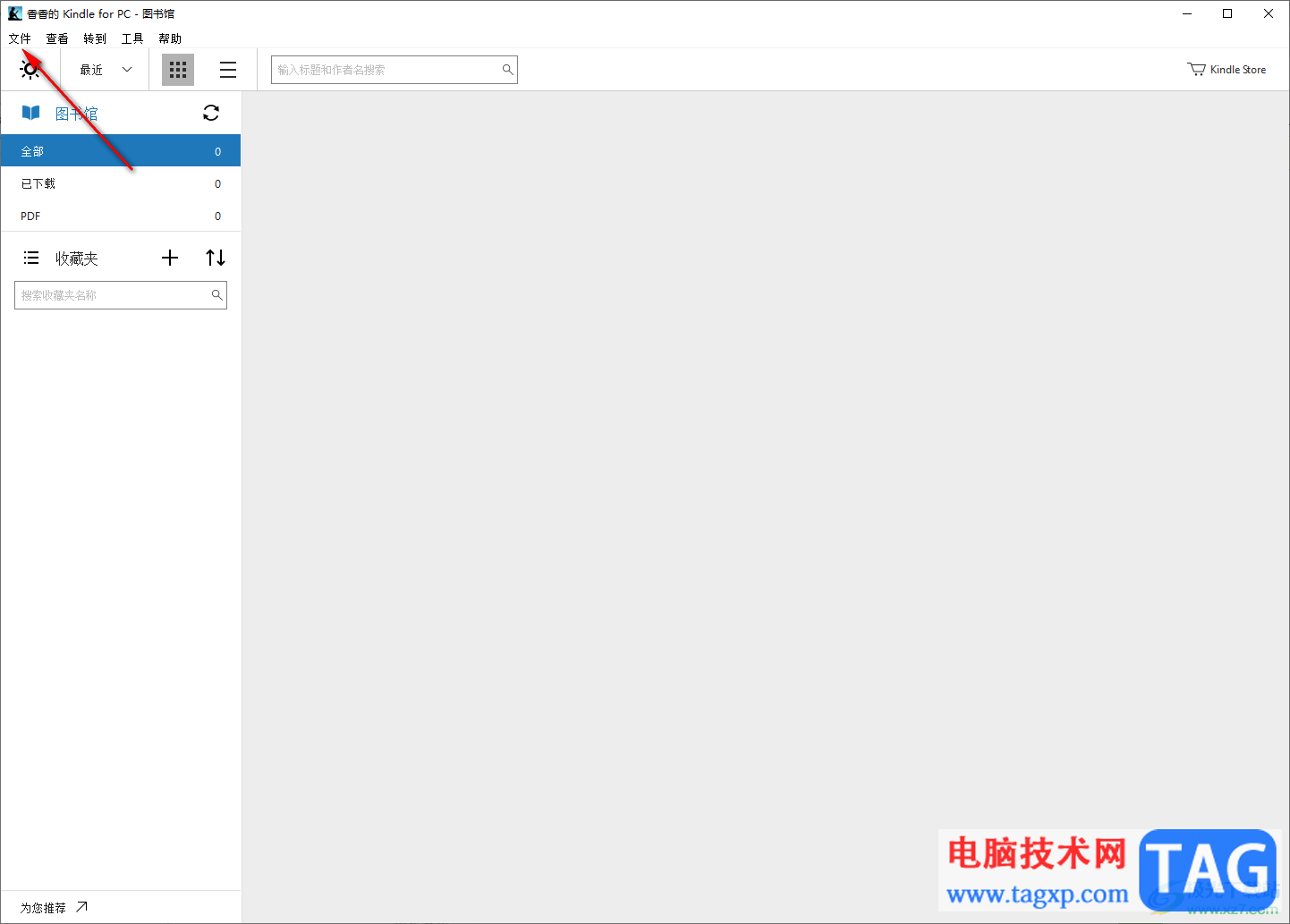Select the 图书馆 heading
This screenshot has height=924, width=1290.
click(77, 114)
